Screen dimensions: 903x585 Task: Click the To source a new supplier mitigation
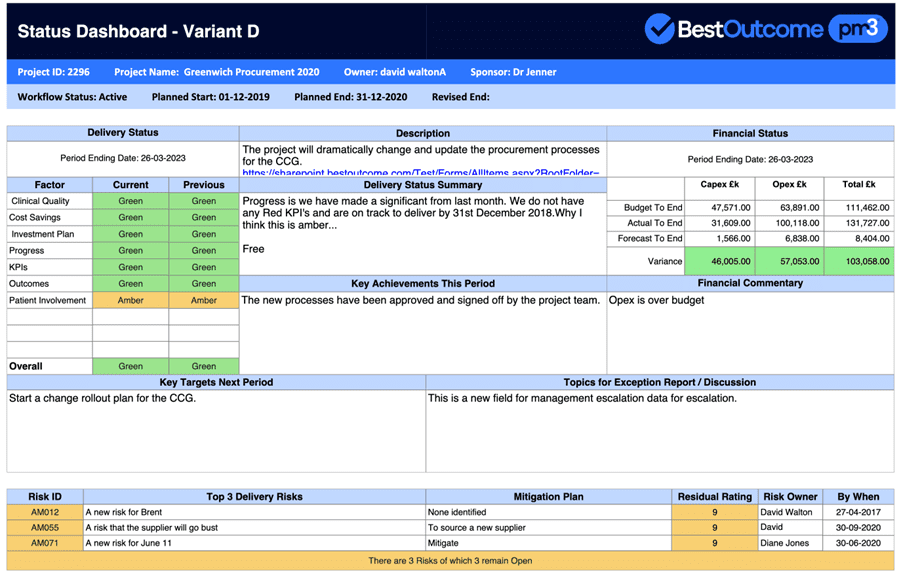pyautogui.click(x=477, y=528)
